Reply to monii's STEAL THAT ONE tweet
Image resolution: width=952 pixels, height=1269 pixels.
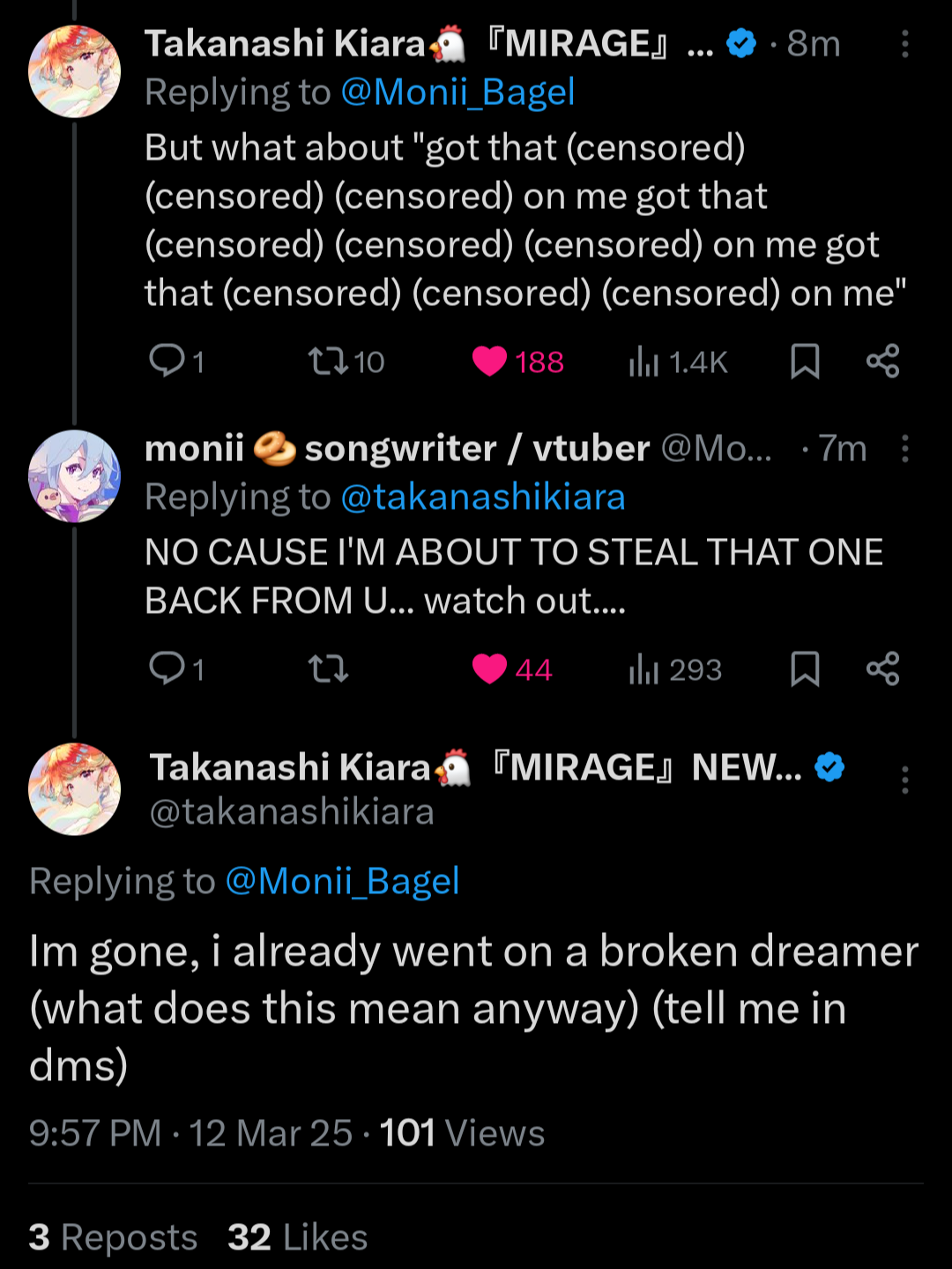point(167,668)
